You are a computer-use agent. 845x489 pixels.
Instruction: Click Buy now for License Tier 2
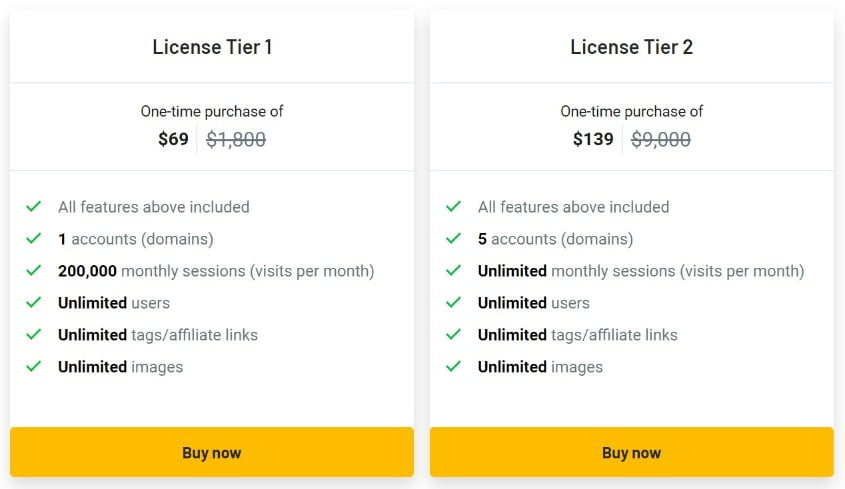click(x=631, y=452)
